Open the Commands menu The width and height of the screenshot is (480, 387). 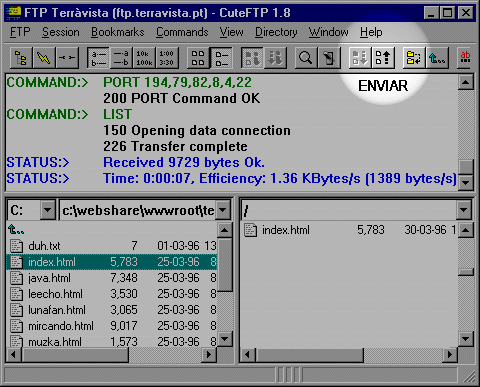tap(182, 32)
